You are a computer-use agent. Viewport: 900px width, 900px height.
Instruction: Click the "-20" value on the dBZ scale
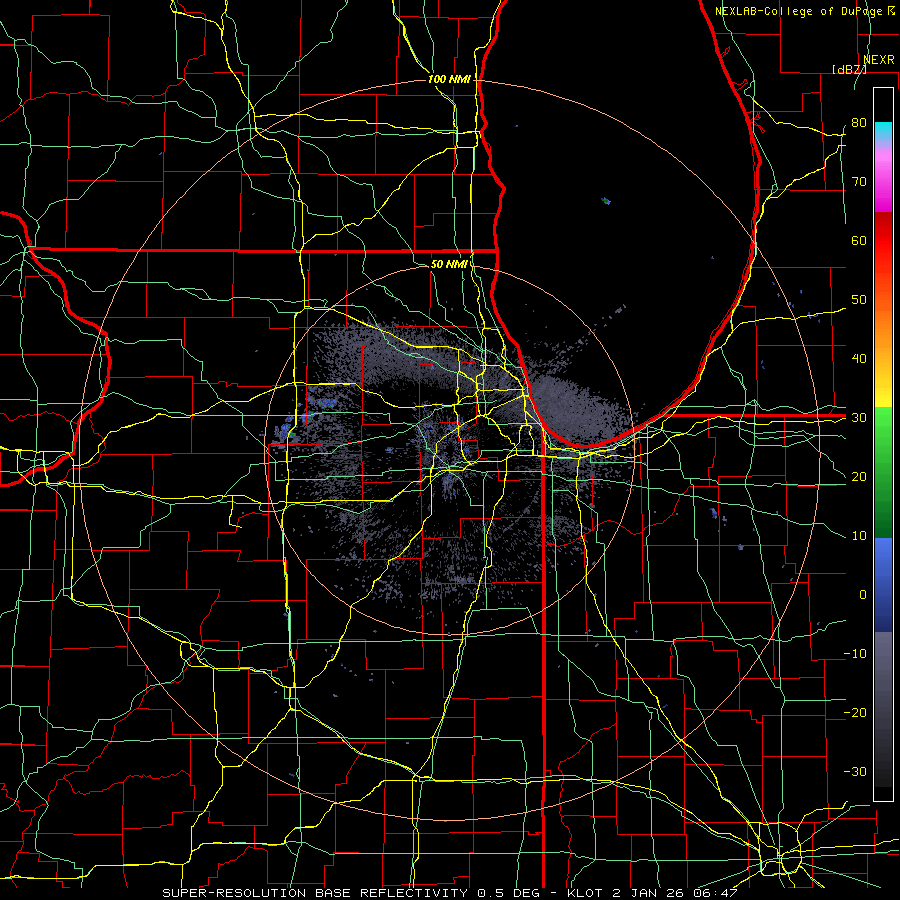855,712
